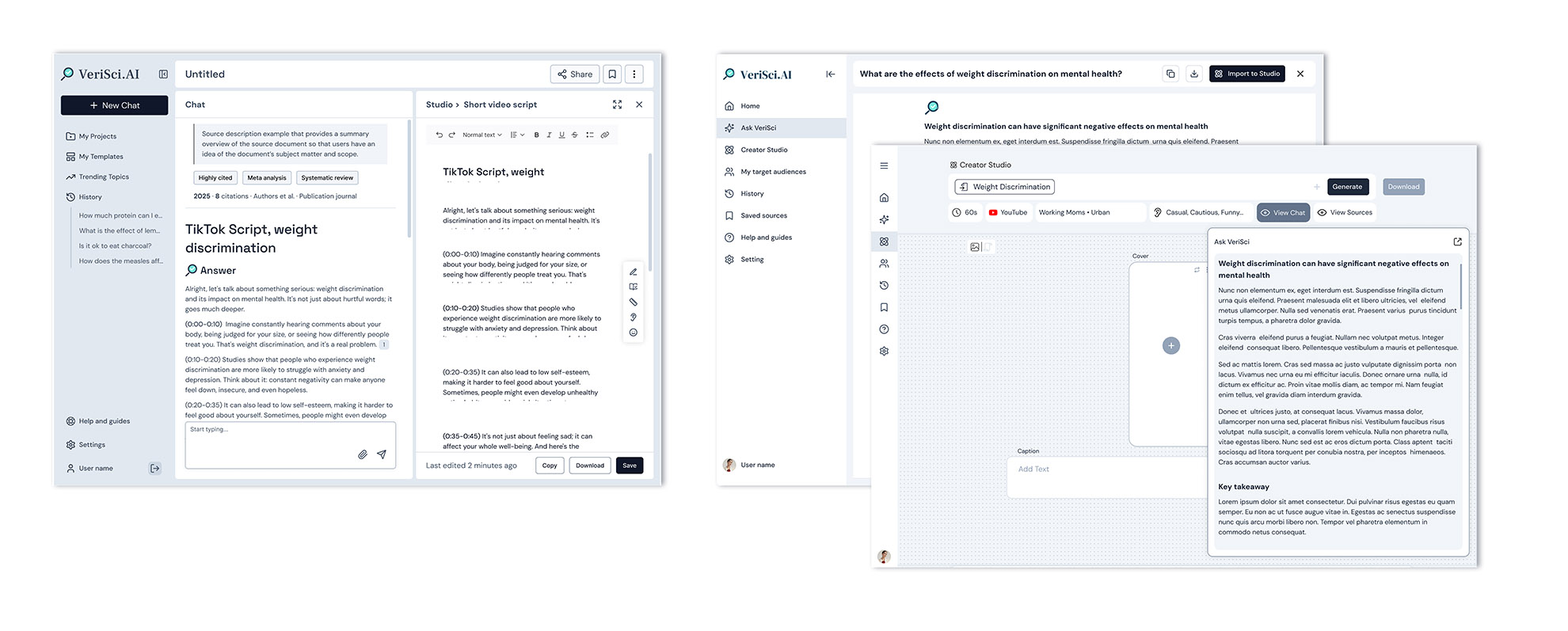Open the YouTube platform selector

(1007, 212)
